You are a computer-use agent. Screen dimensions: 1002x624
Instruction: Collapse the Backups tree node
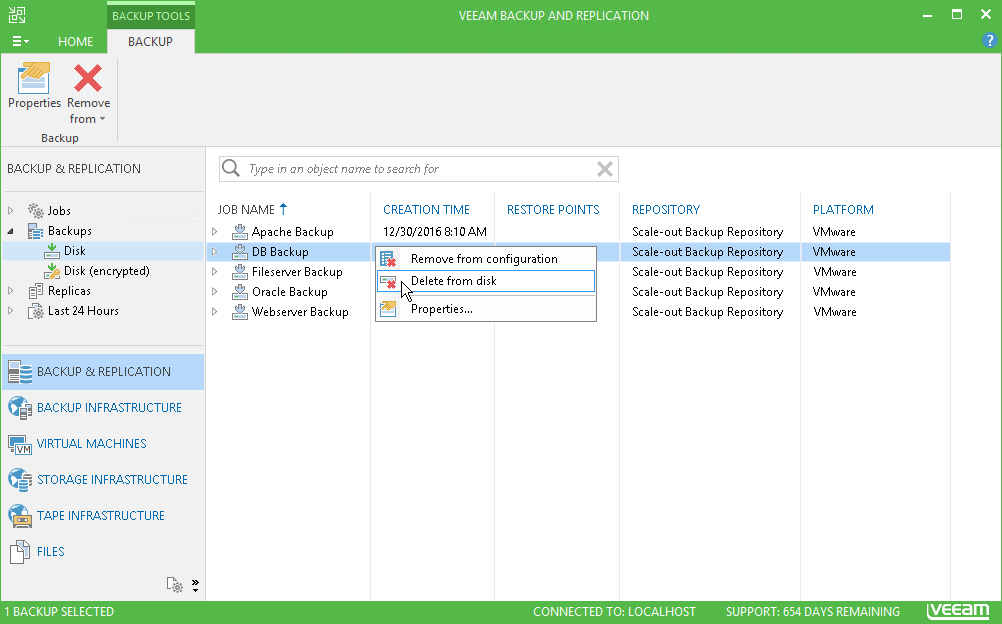(x=11, y=231)
